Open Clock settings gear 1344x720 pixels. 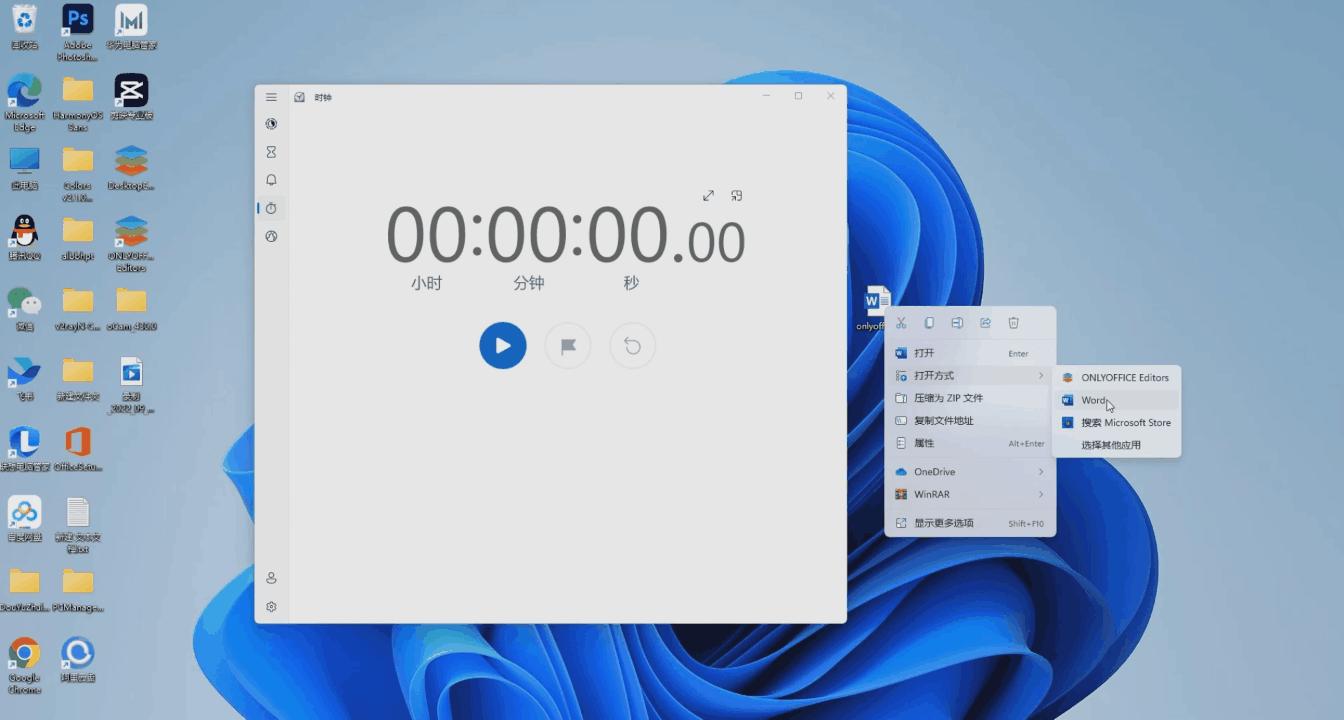tap(271, 607)
